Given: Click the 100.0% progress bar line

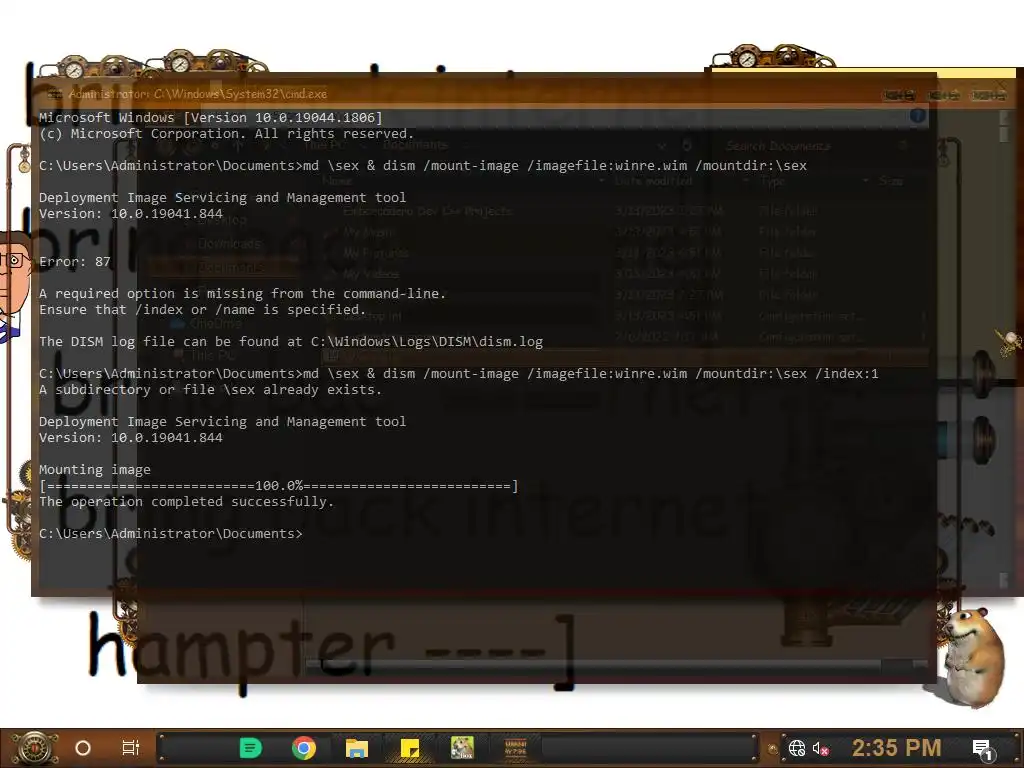Looking at the screenshot, I should tap(279, 486).
